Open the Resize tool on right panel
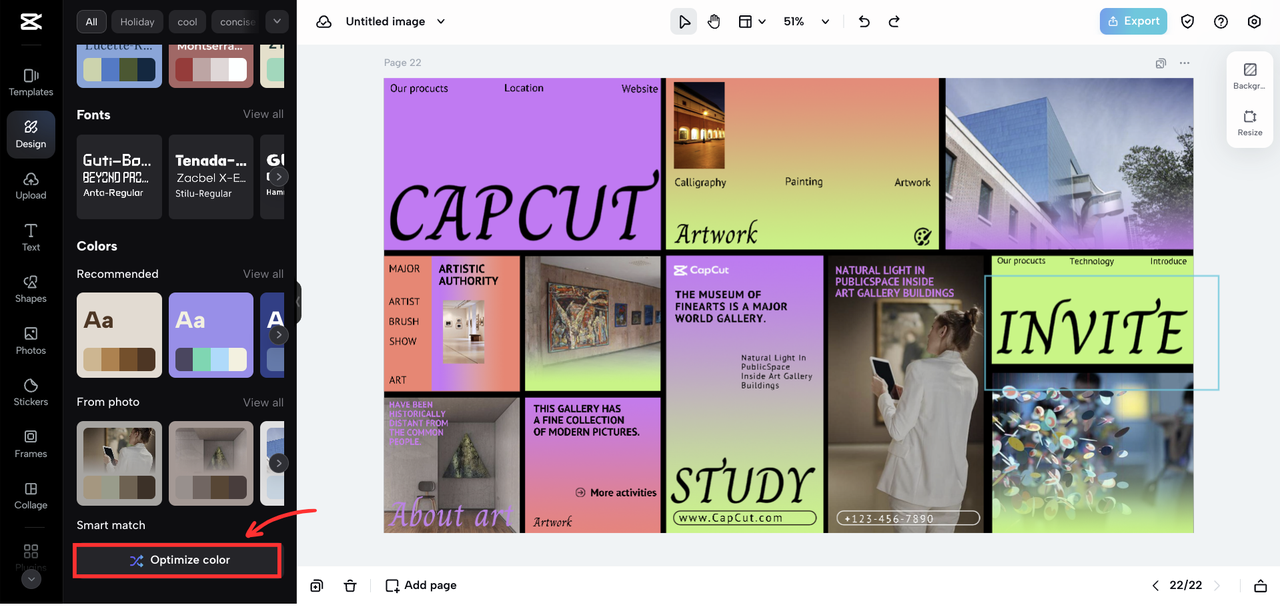This screenshot has height=613, width=1280. click(x=1249, y=124)
